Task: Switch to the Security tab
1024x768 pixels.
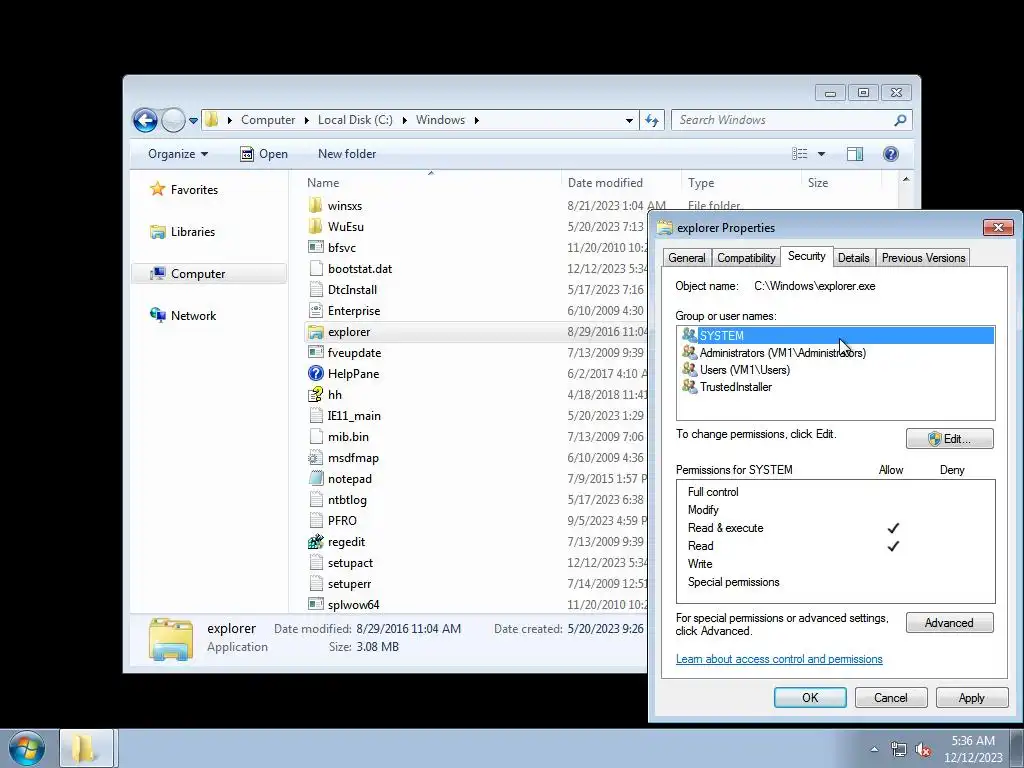Action: point(807,256)
